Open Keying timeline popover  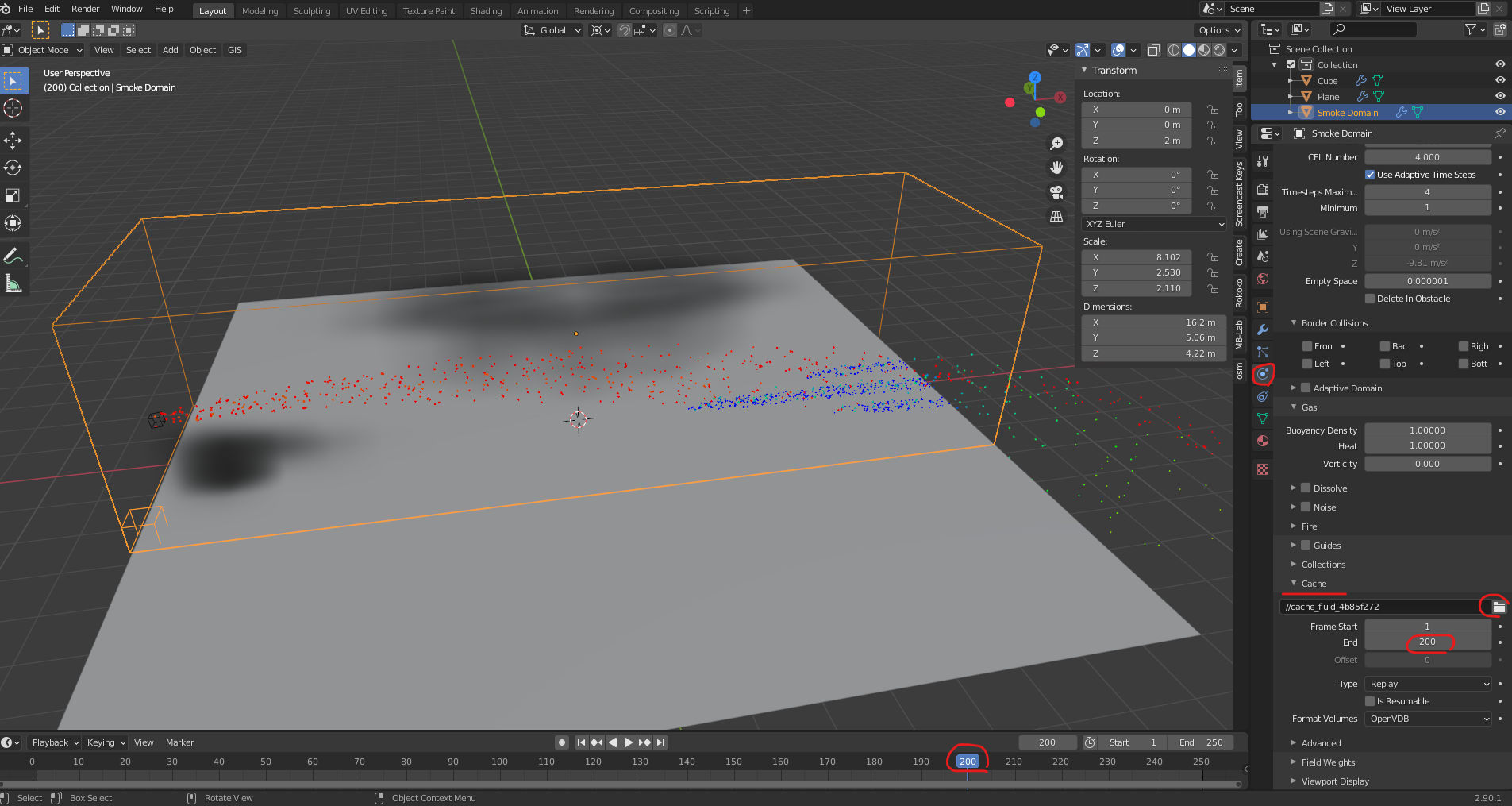tap(106, 742)
